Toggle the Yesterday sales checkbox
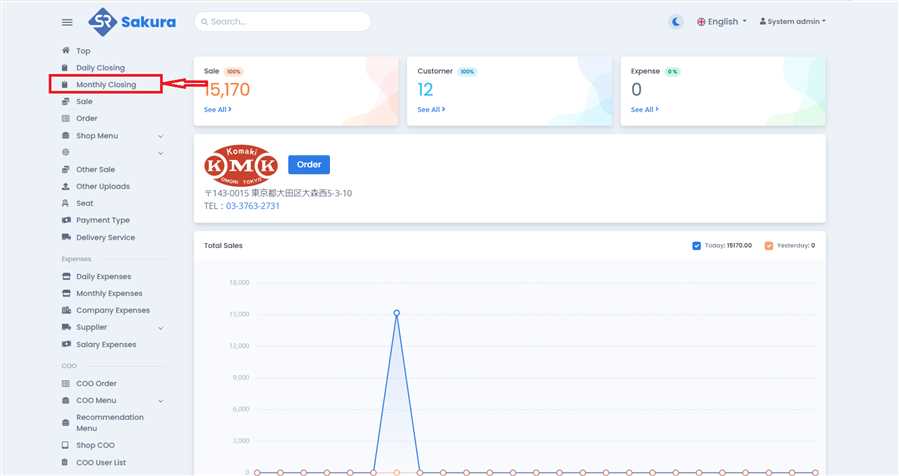Viewport: 899px width, 476px height. pyautogui.click(x=768, y=245)
